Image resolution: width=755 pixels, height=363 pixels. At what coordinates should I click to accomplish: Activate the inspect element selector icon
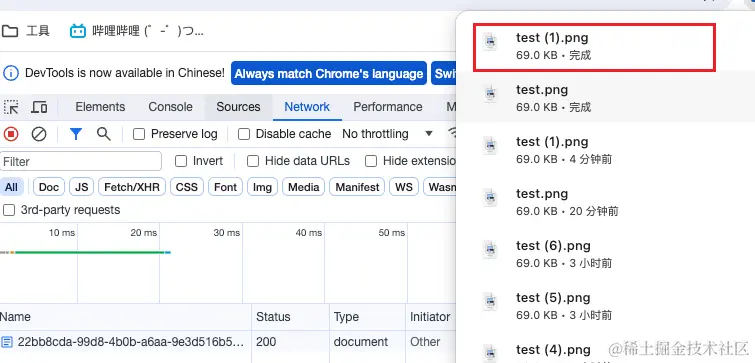pos(11,107)
